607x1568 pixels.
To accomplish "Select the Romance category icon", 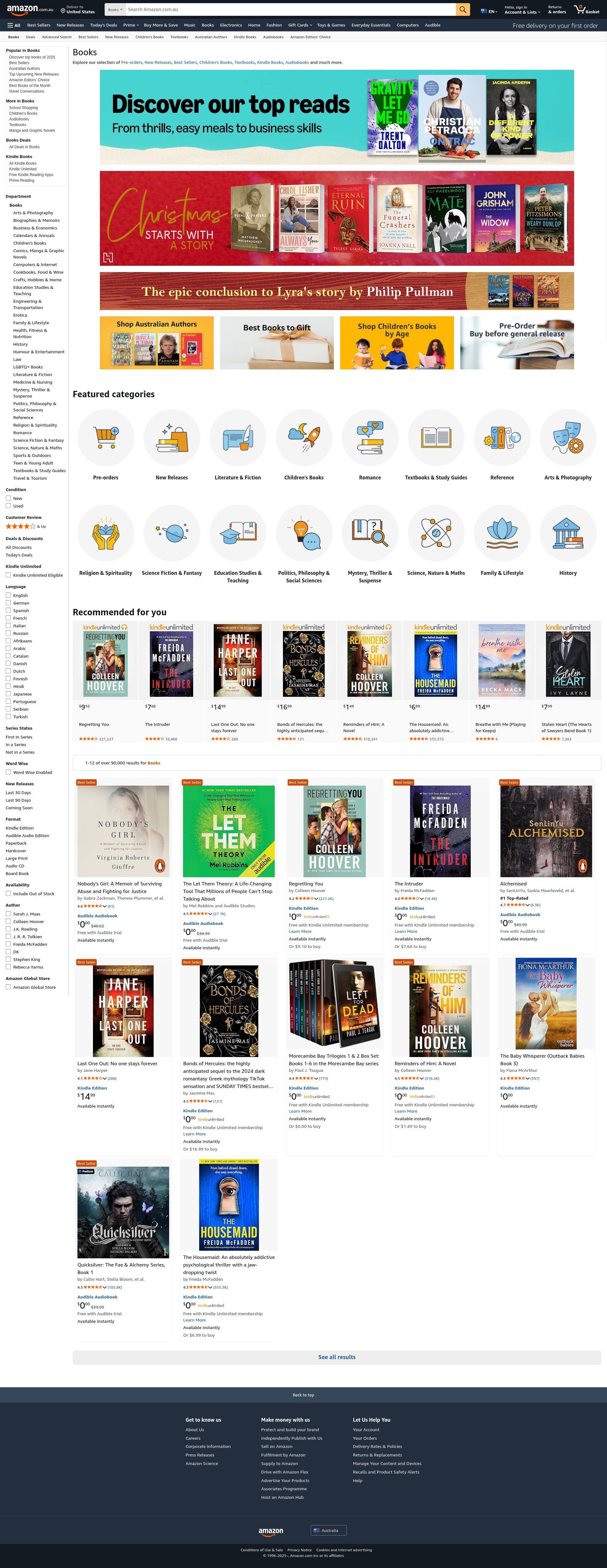I will pos(370,438).
